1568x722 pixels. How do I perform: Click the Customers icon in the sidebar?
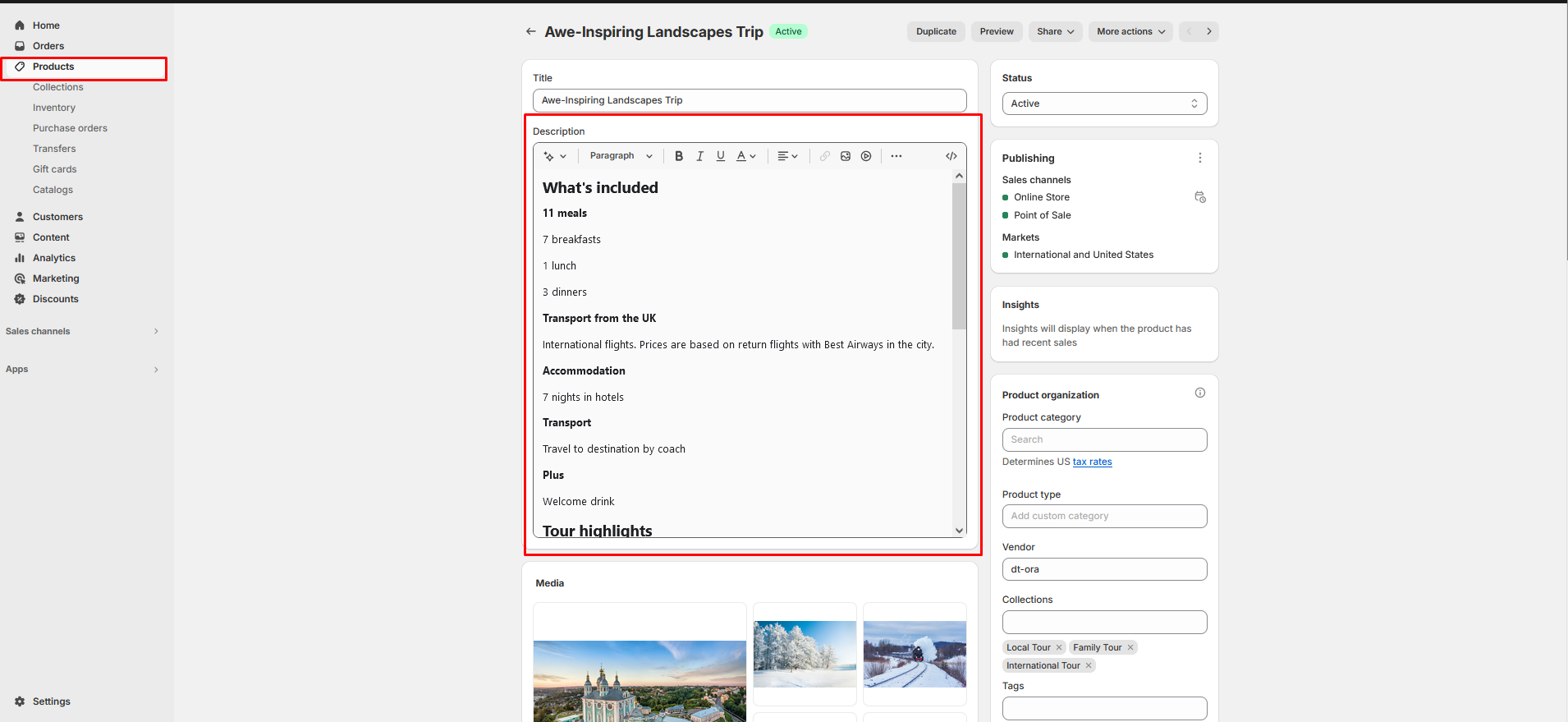point(20,217)
